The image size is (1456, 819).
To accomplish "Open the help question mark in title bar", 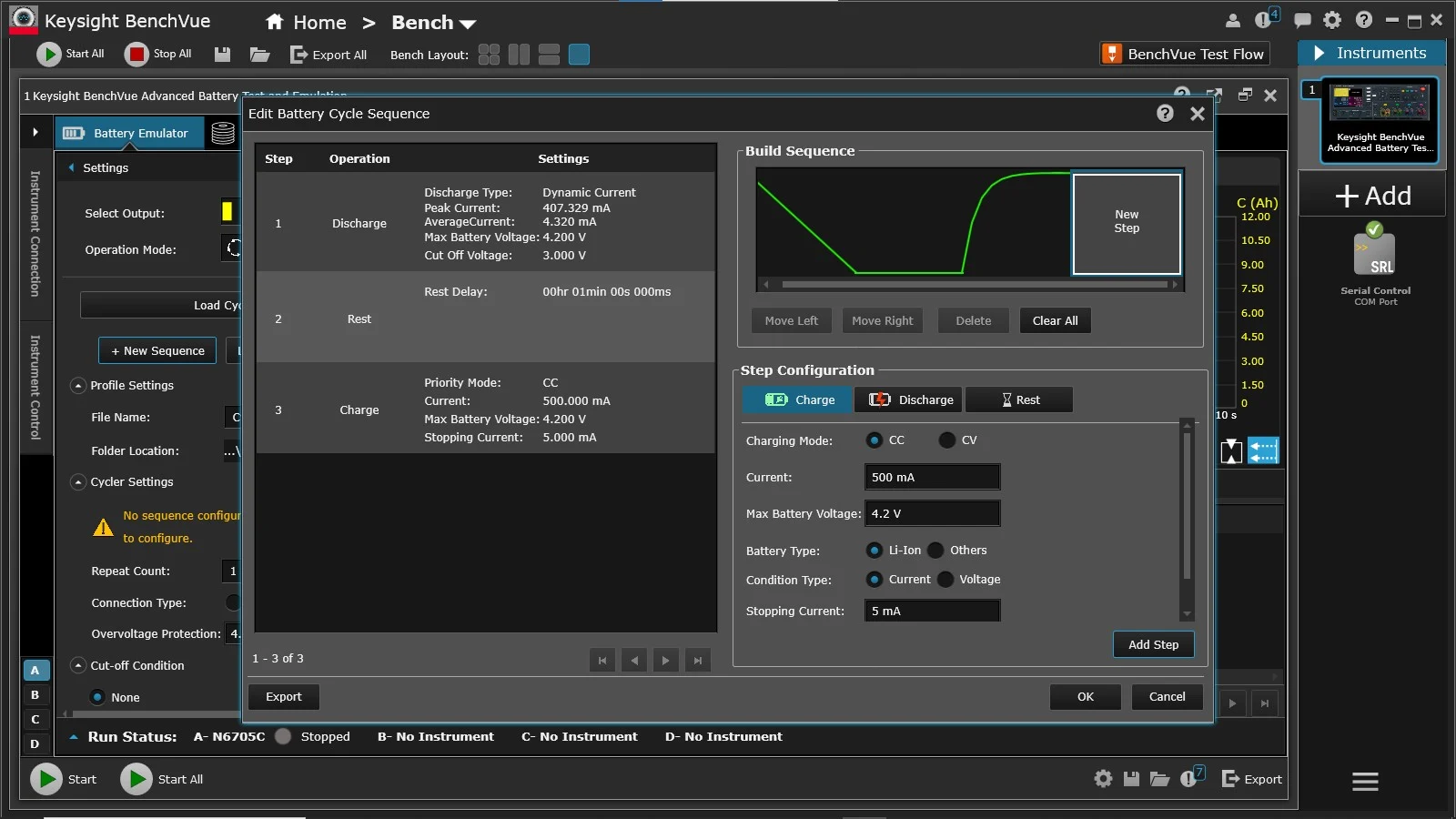I will pos(1363,20).
